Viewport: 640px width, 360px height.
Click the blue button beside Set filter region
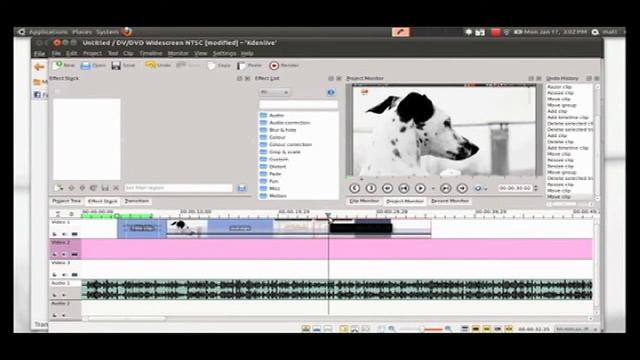coord(242,188)
